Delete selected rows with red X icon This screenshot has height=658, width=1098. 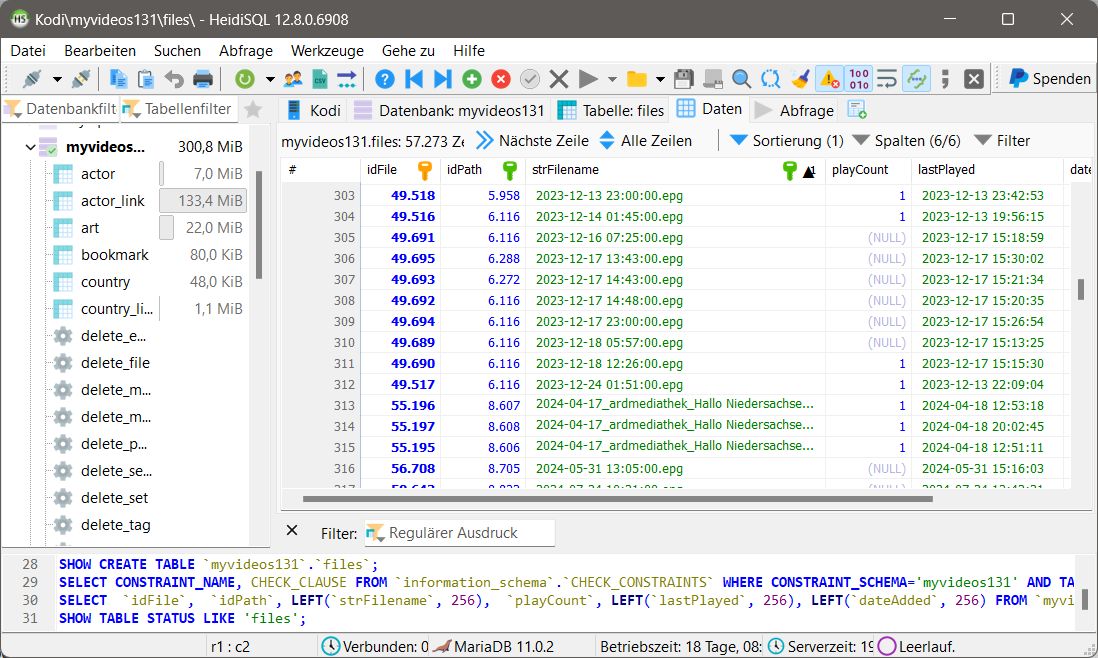pyautogui.click(x=501, y=79)
